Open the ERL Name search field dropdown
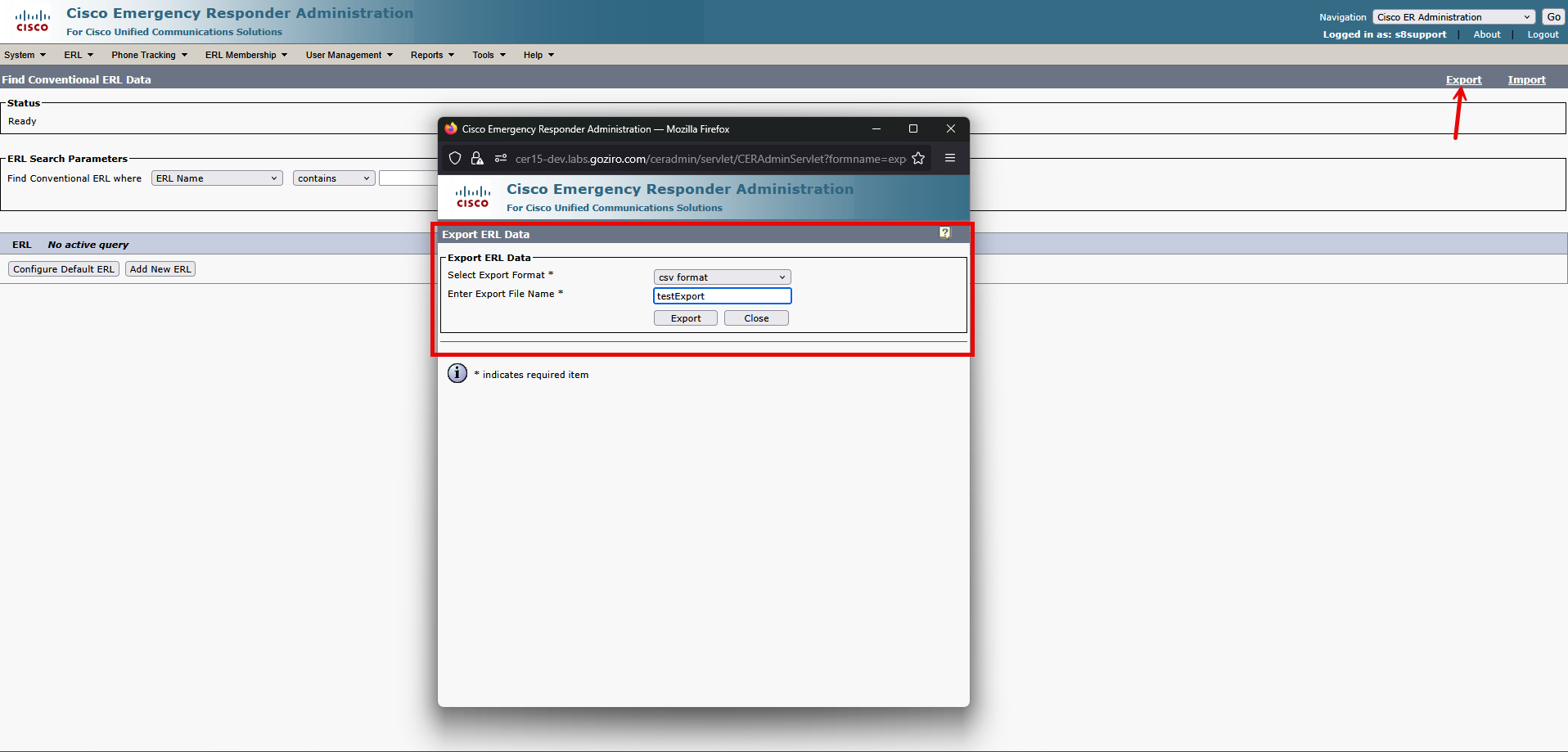The width and height of the screenshot is (1568, 752). 217,178
